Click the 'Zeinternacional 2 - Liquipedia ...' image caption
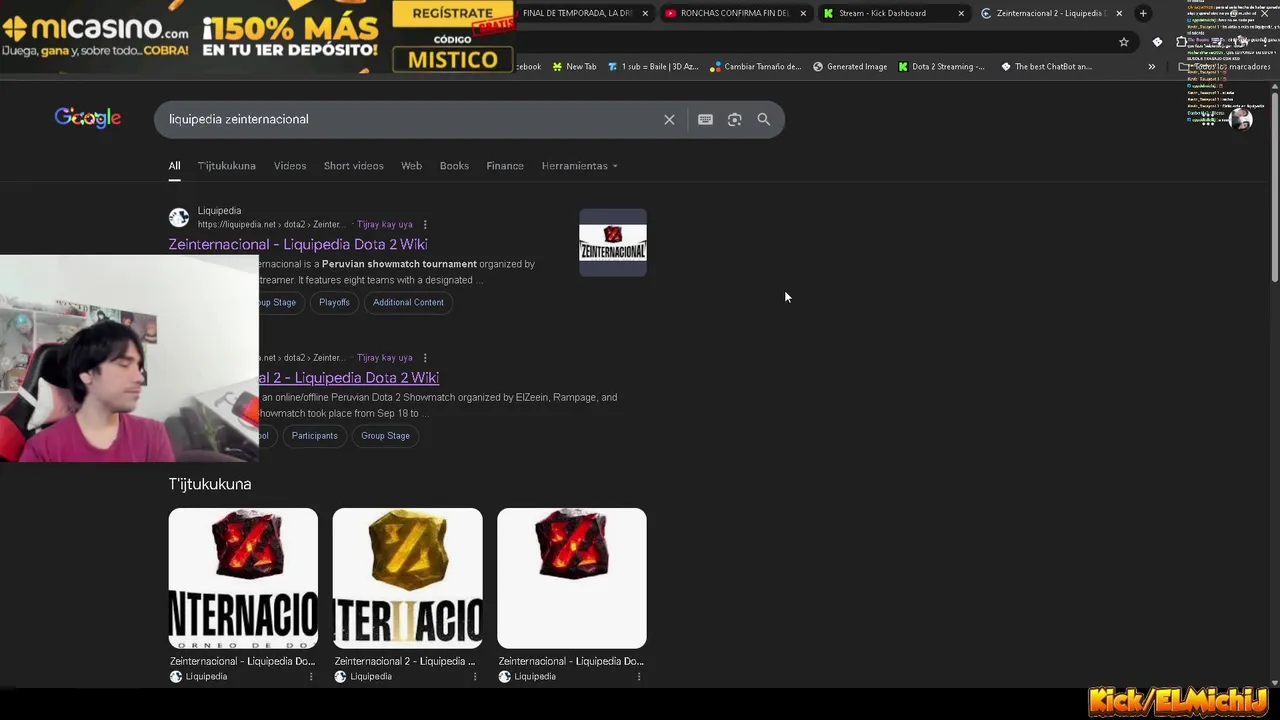1280x720 pixels. (405, 661)
